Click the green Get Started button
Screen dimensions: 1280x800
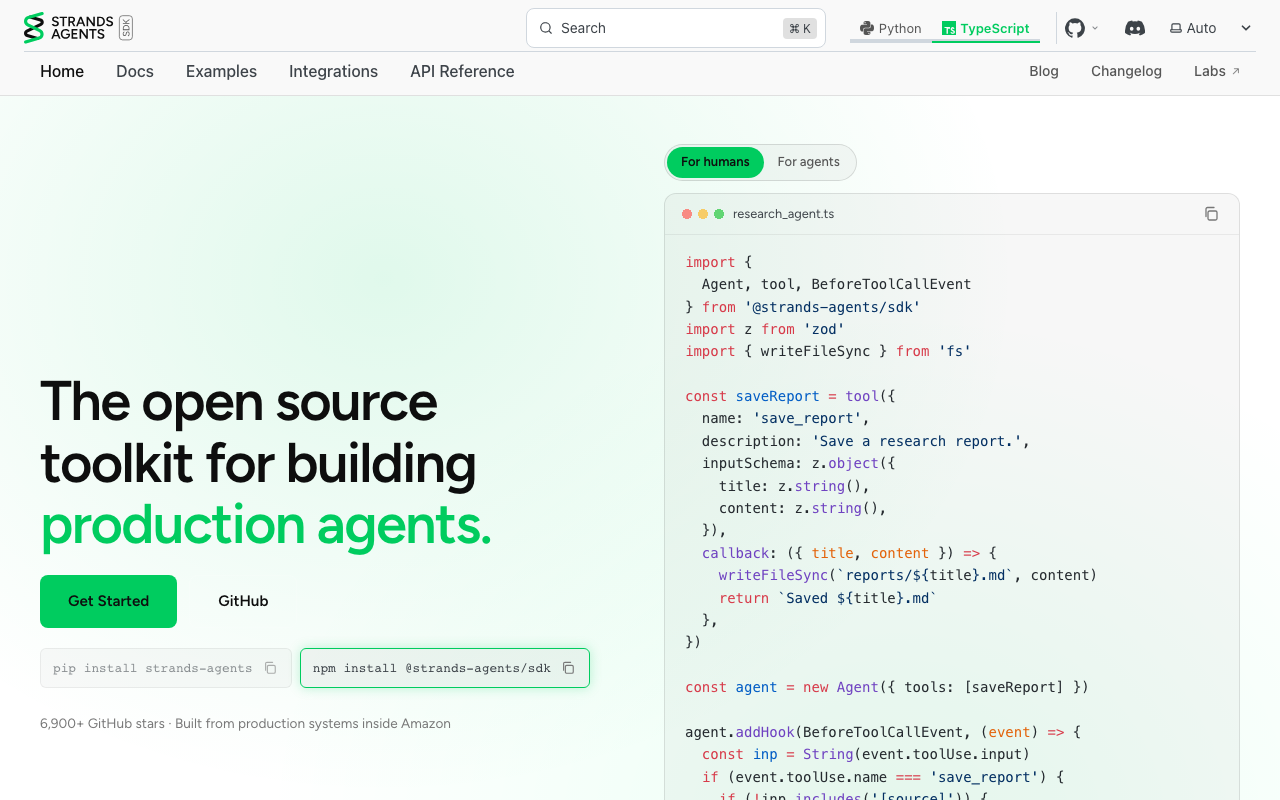point(108,601)
